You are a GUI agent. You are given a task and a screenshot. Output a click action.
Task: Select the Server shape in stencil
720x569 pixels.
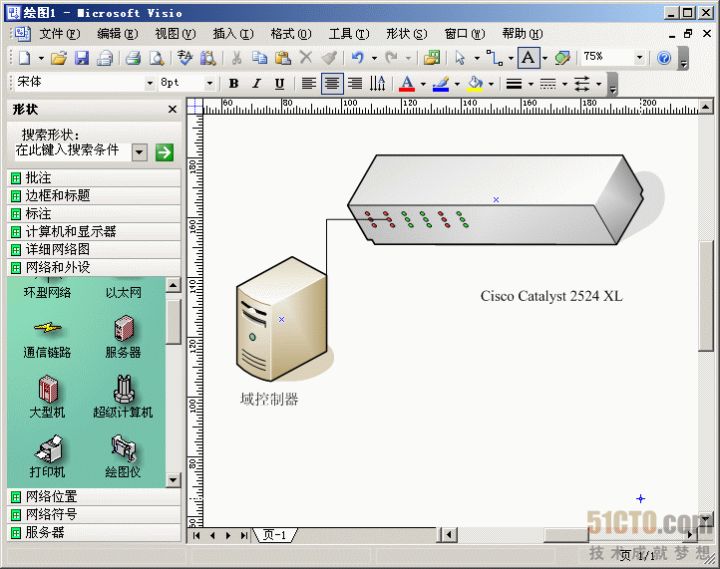click(x=123, y=337)
